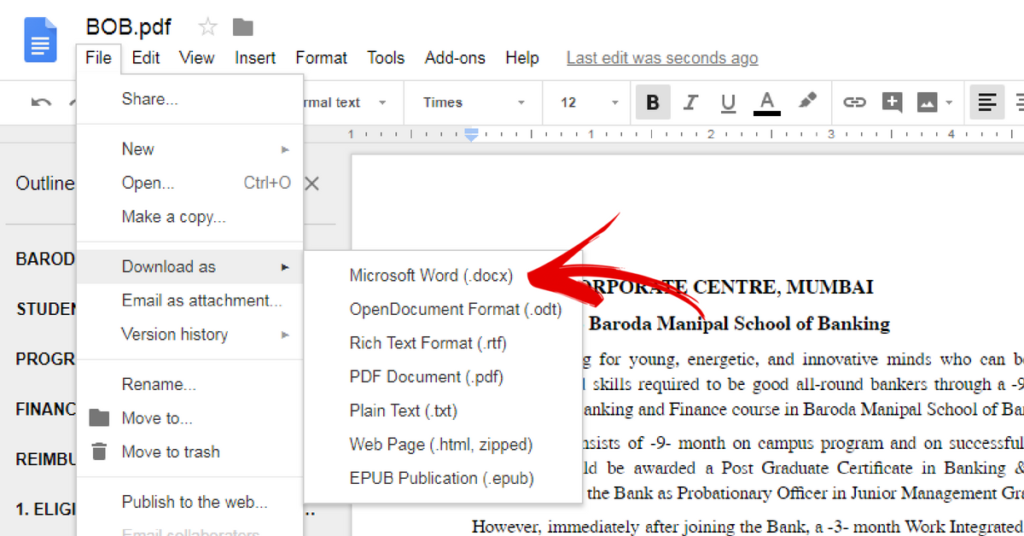
Task: Choose Open... in the File menu
Action: 189,183
